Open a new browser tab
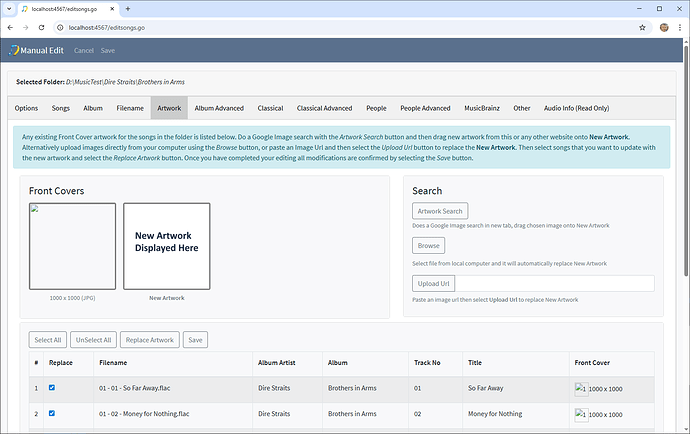 (x=128, y=8)
